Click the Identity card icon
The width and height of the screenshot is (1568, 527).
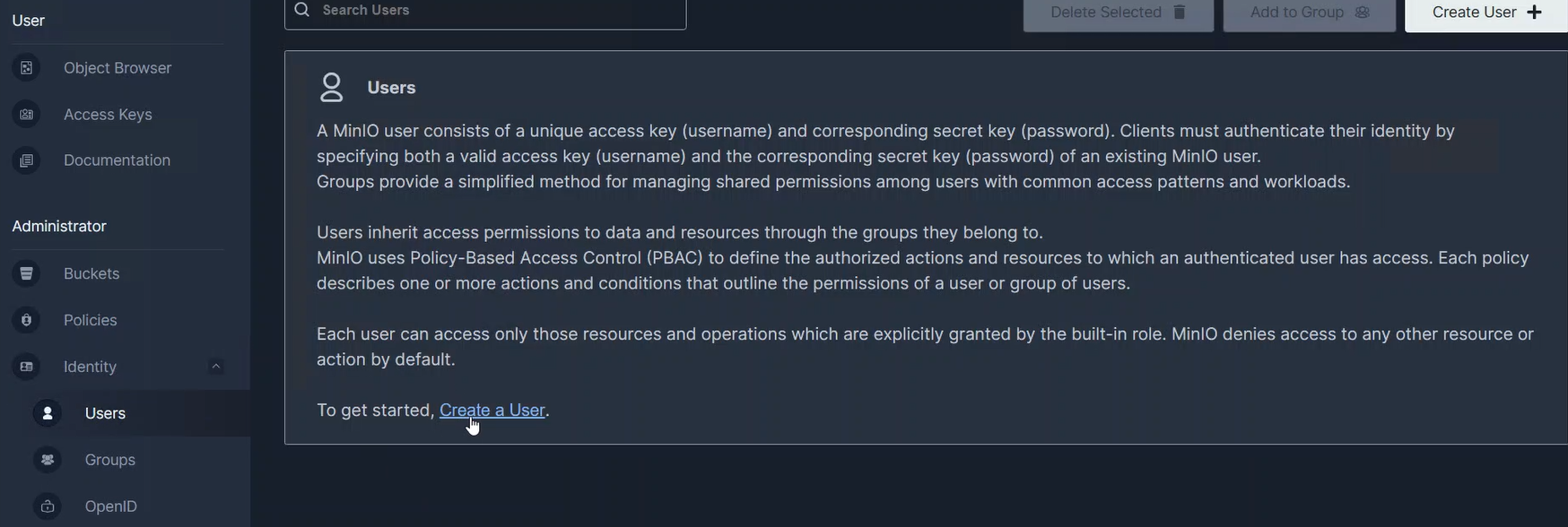26,367
